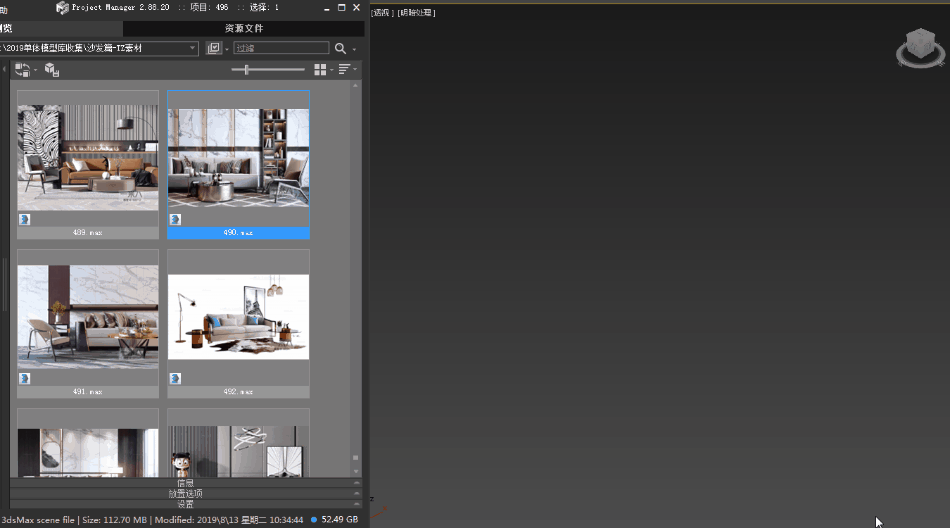
Task: Click the refresh/convert files icon in toolbar
Action: coord(22,70)
